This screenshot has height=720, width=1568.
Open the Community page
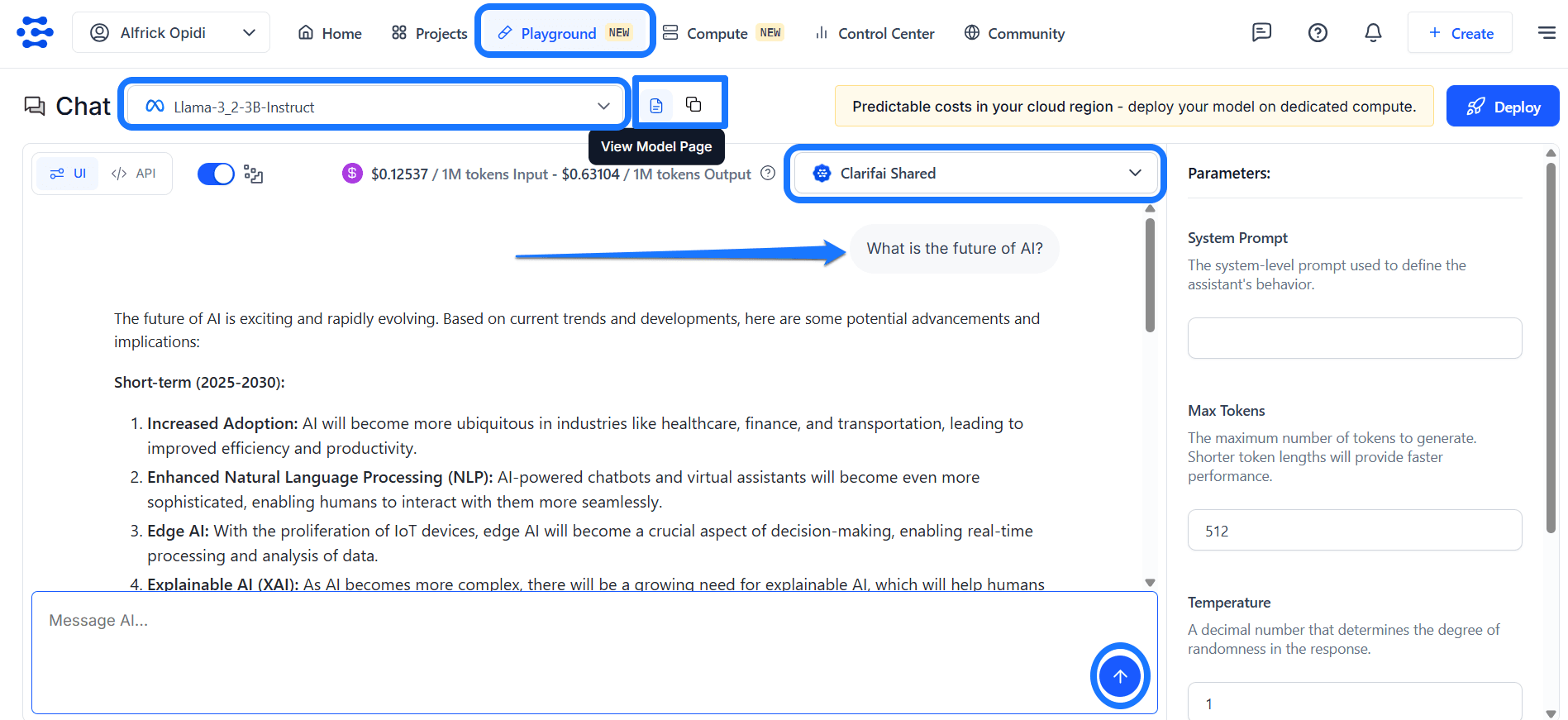pos(1014,33)
